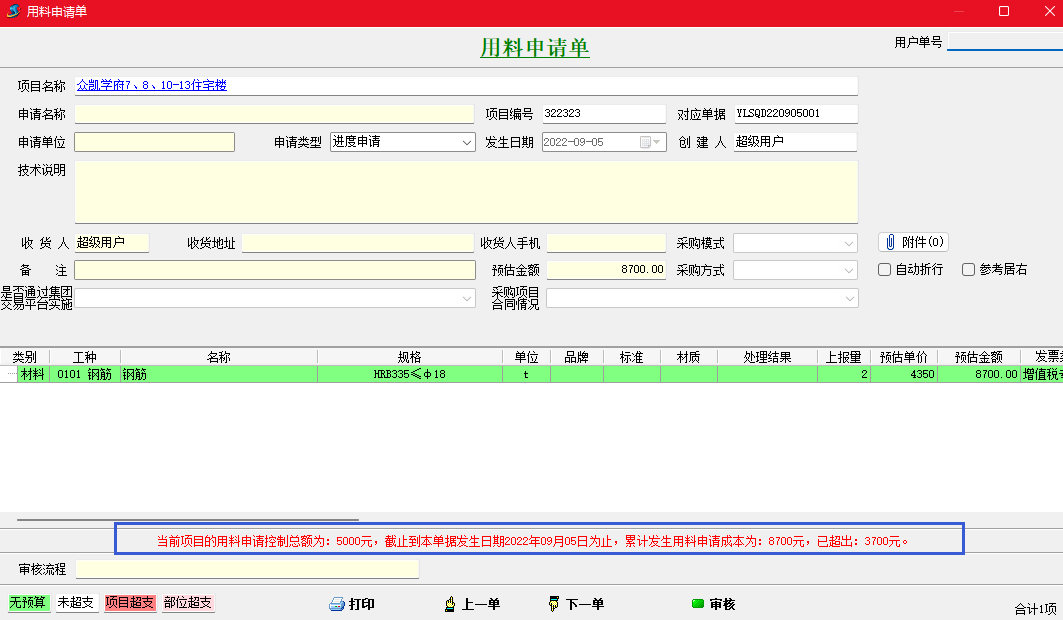Click the green 审核 approve icon
The width and height of the screenshot is (1063, 620).
pos(697,604)
